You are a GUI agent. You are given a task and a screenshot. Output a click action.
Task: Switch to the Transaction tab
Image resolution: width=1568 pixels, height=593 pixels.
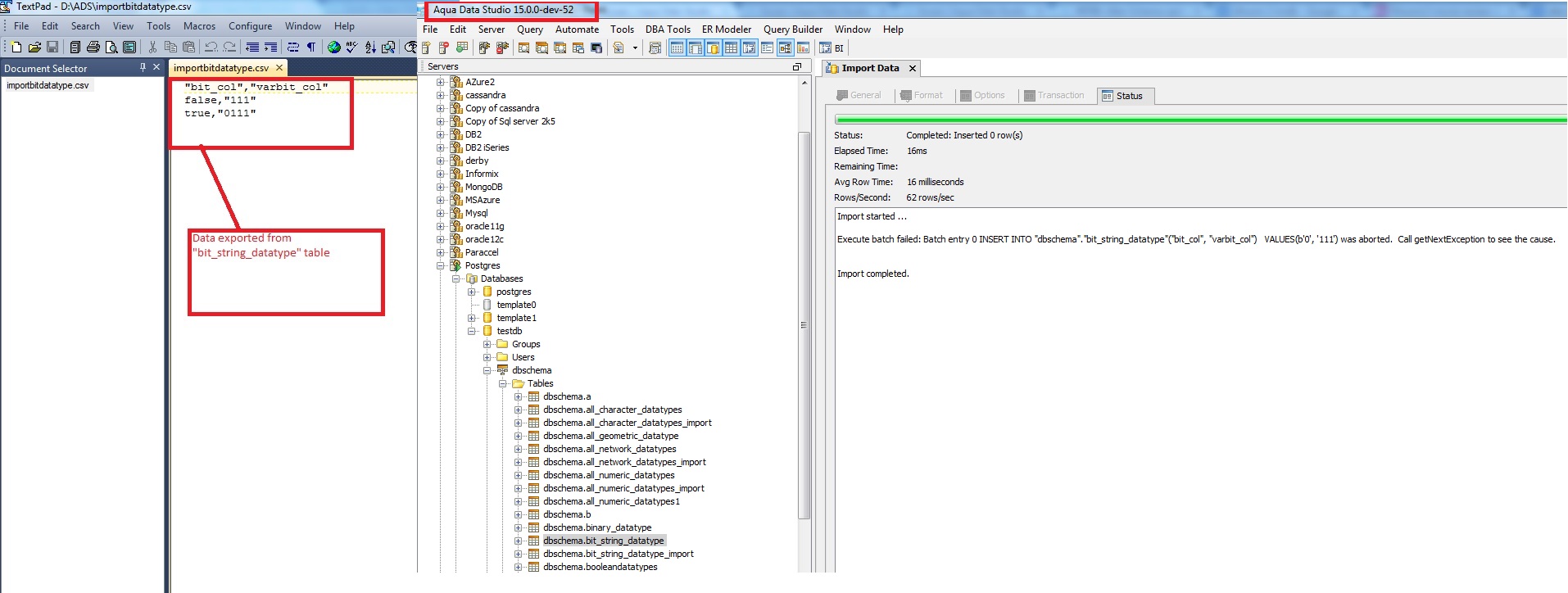point(1054,95)
